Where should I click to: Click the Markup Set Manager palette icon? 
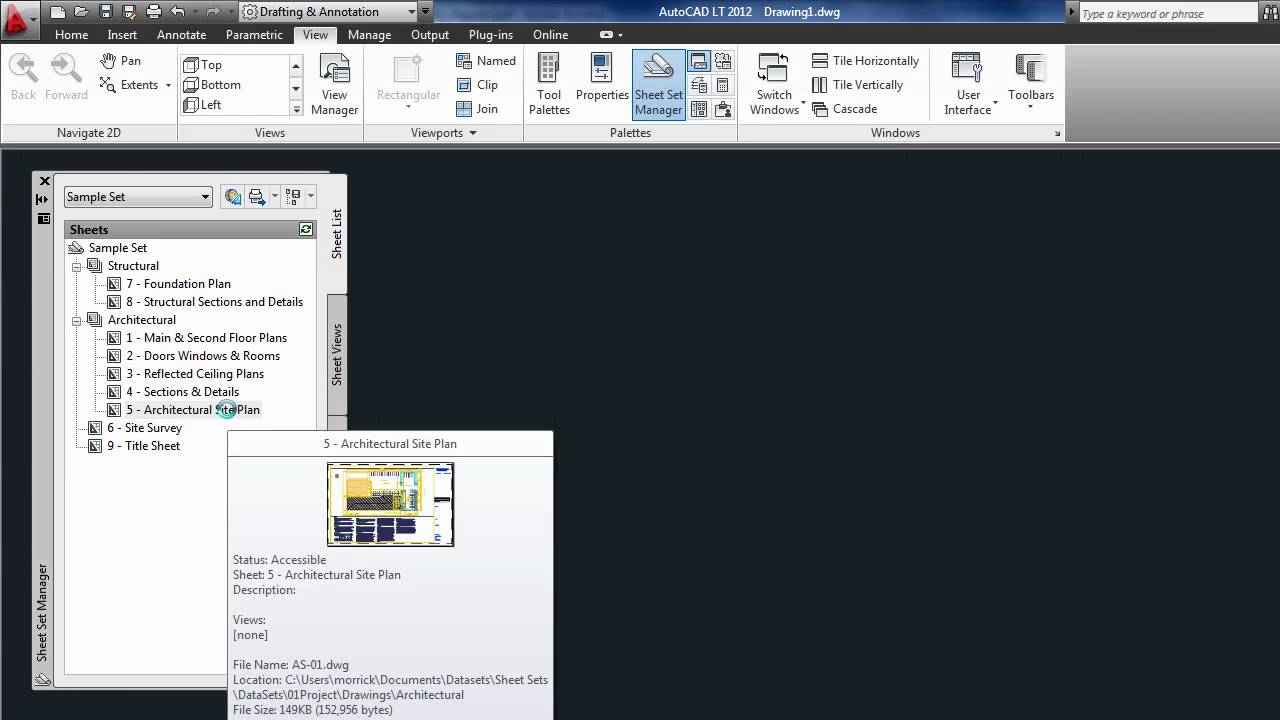coord(723,62)
